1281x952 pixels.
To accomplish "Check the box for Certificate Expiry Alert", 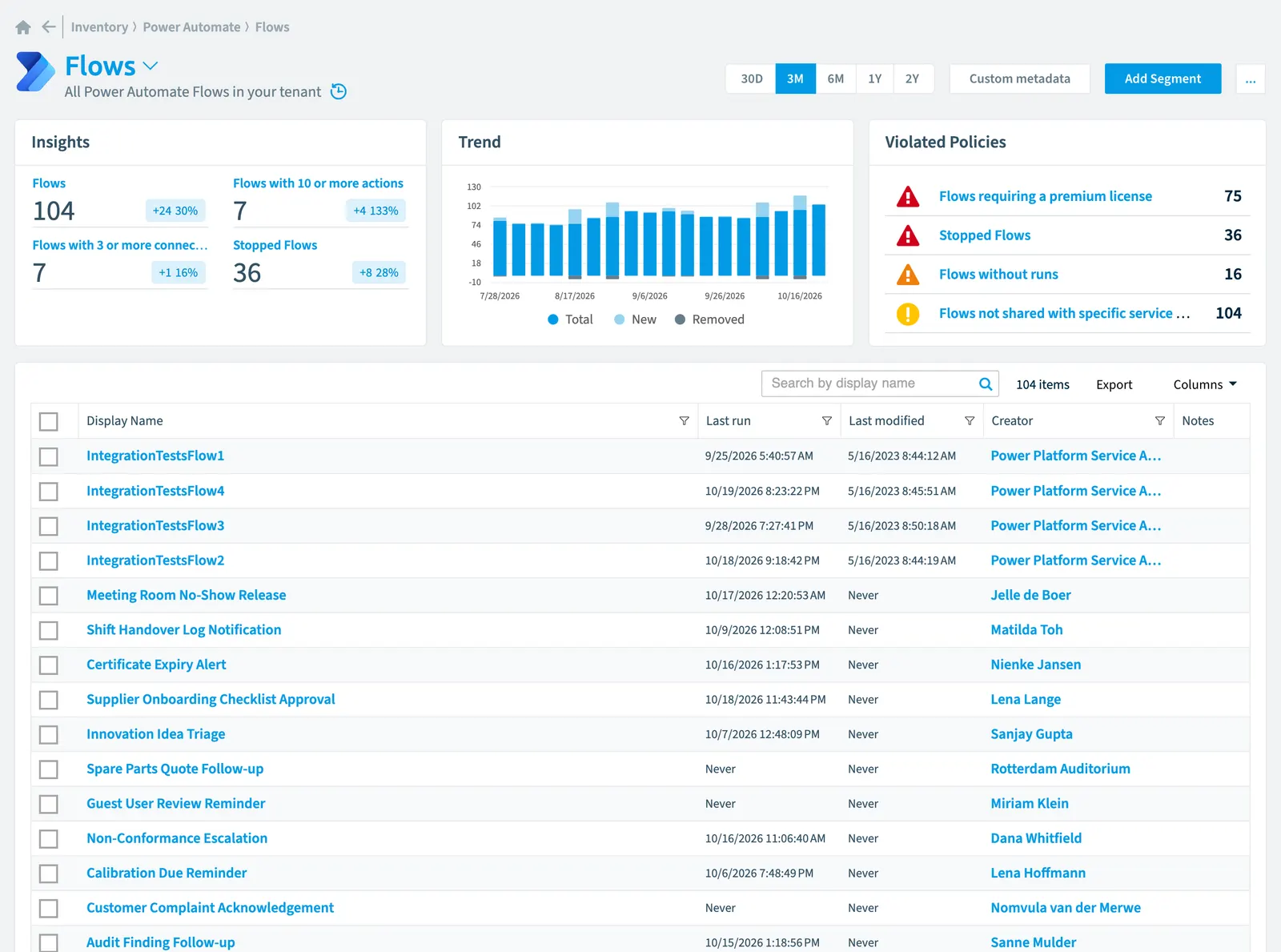I will coord(49,665).
